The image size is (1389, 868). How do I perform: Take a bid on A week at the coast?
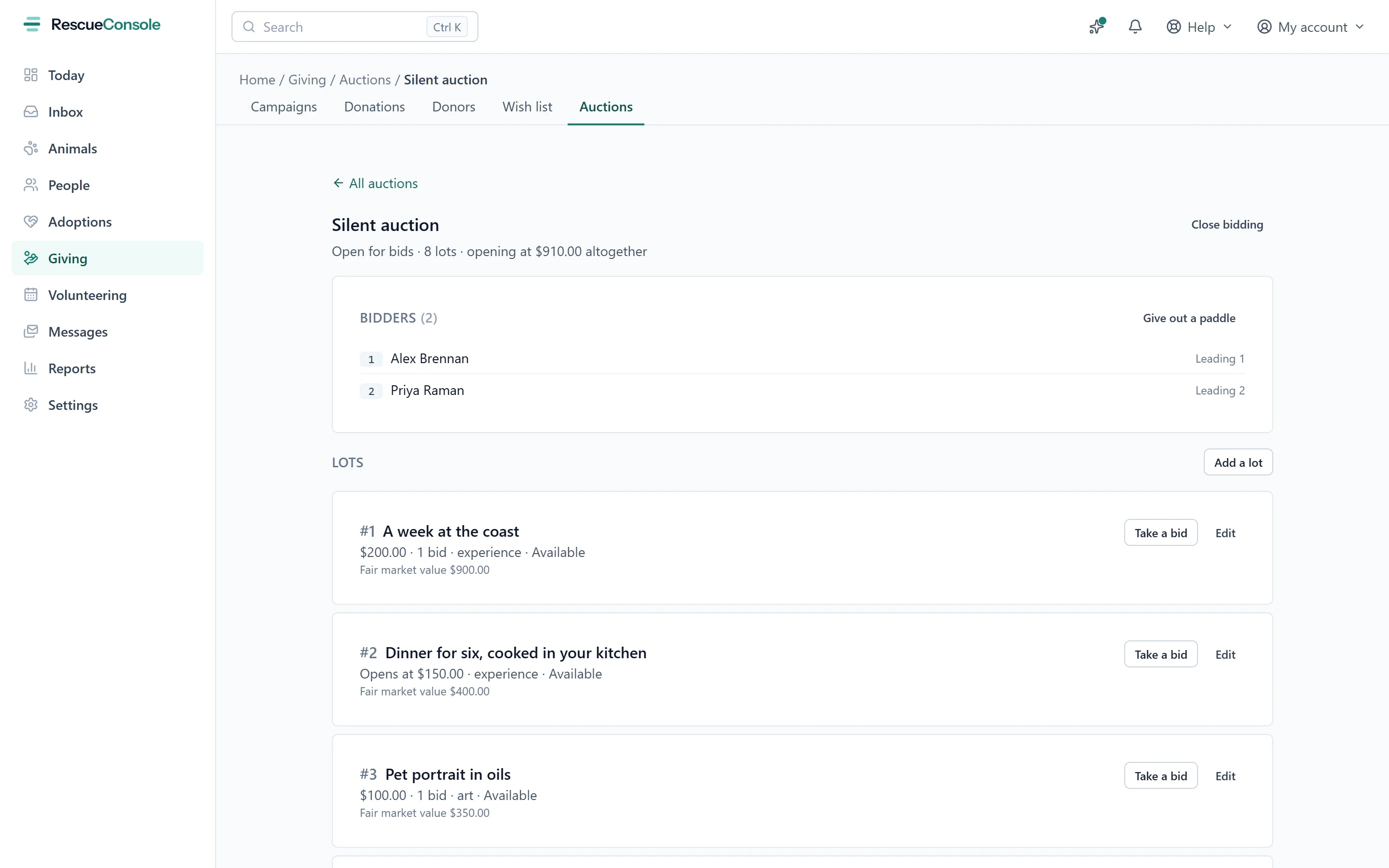1160,533
